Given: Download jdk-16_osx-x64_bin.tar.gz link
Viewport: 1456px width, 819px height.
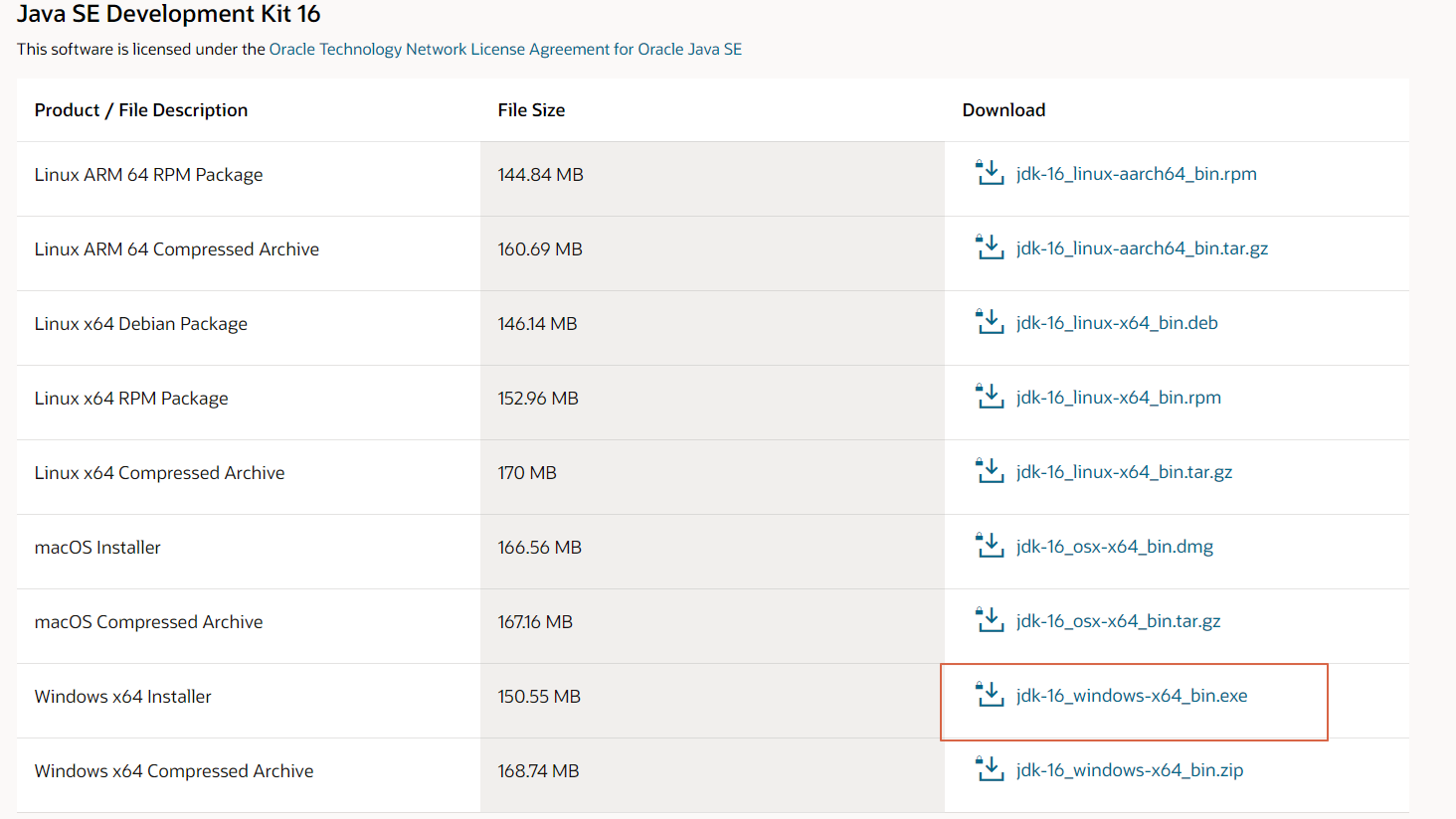Looking at the screenshot, I should pyautogui.click(x=1119, y=621).
